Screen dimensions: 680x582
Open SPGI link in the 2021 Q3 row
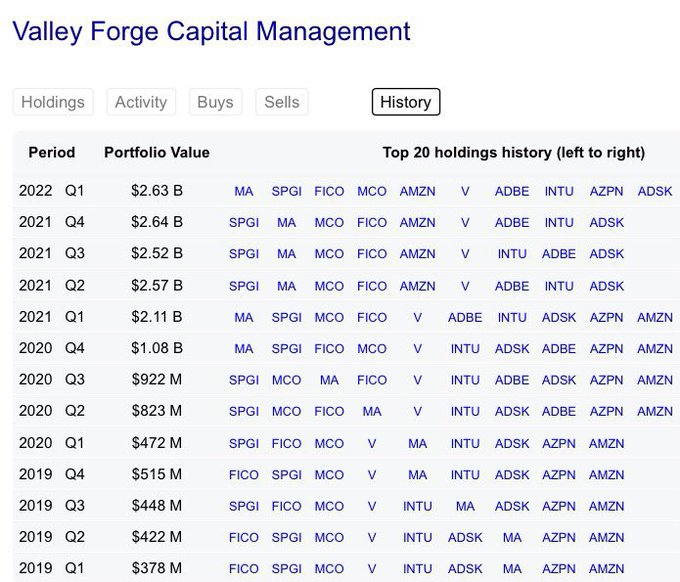pos(244,254)
